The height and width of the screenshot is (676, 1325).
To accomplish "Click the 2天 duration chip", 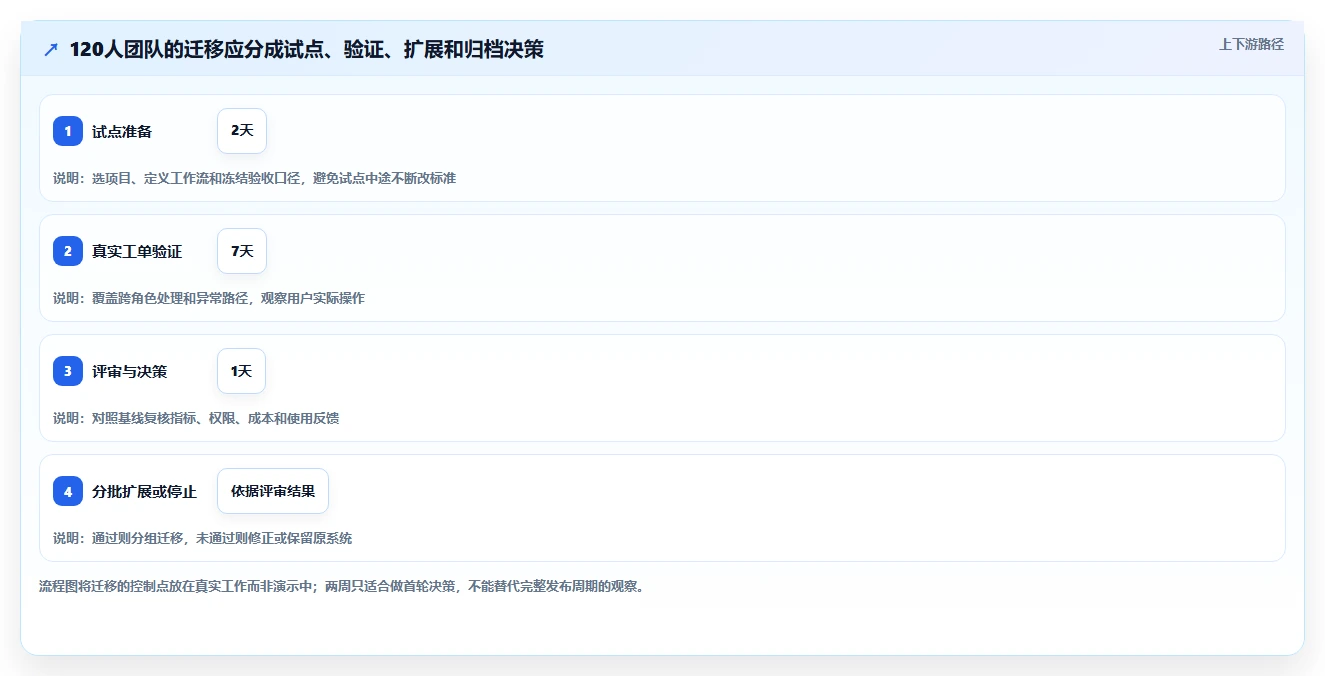I will 242,131.
